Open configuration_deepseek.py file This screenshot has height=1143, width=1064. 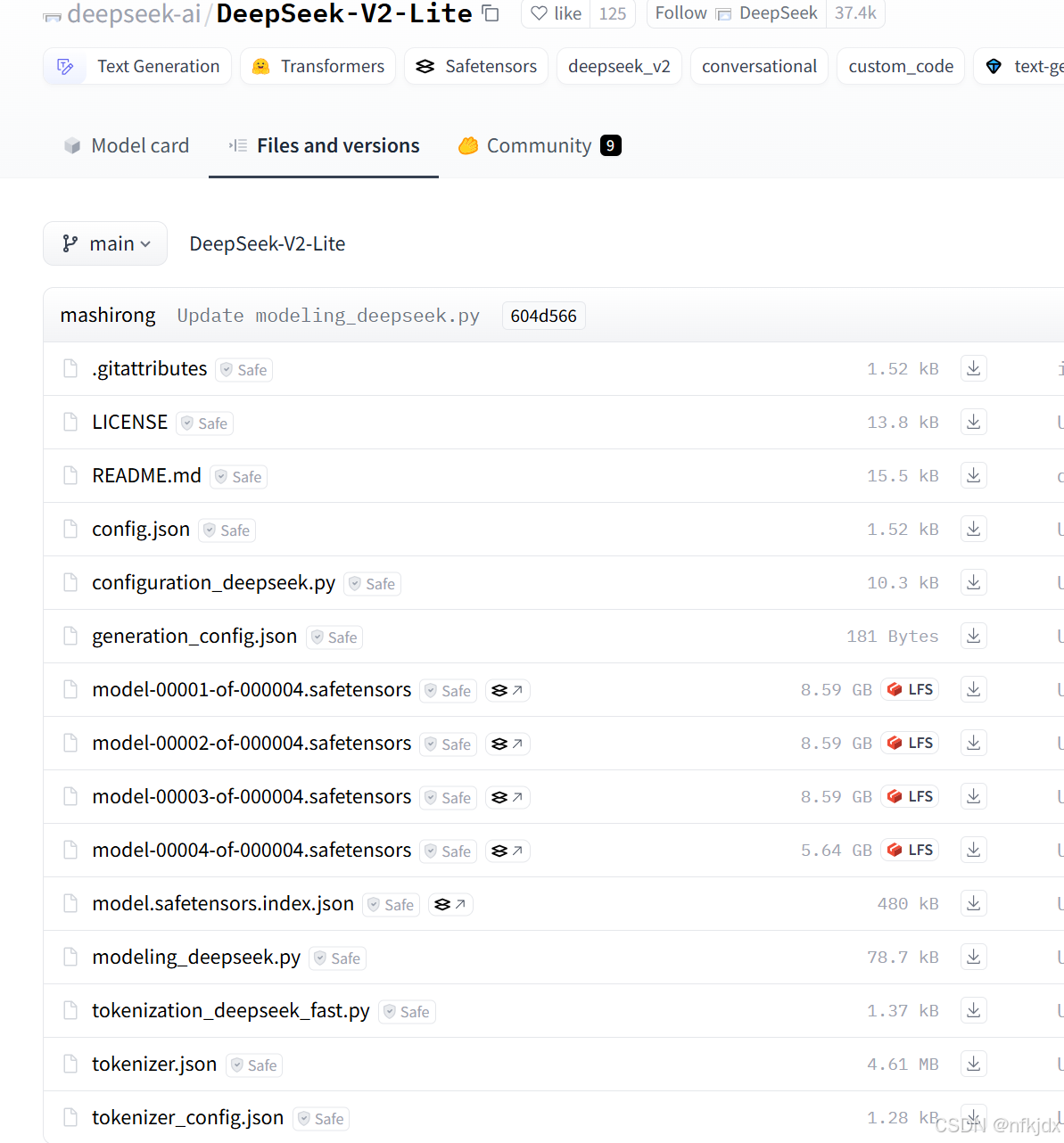point(214,582)
